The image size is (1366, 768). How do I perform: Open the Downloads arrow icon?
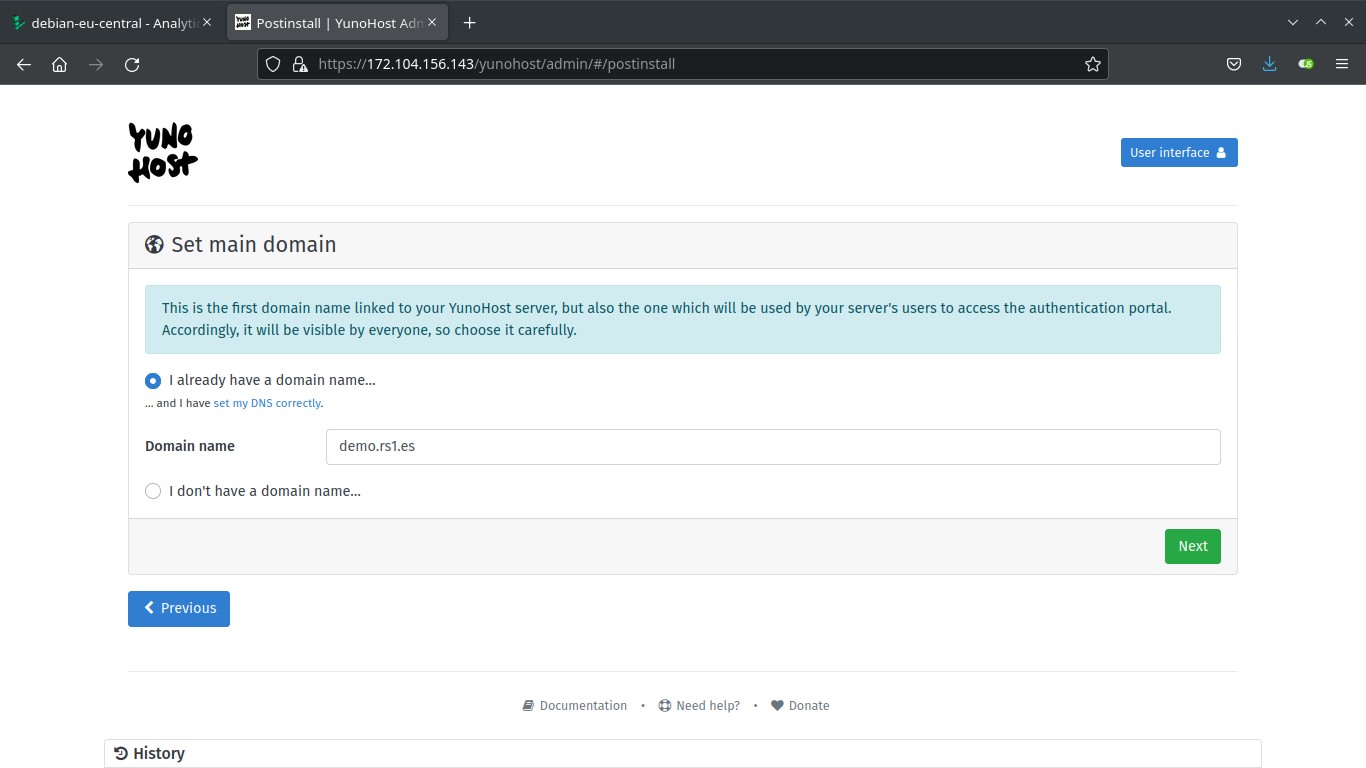[x=1269, y=64]
